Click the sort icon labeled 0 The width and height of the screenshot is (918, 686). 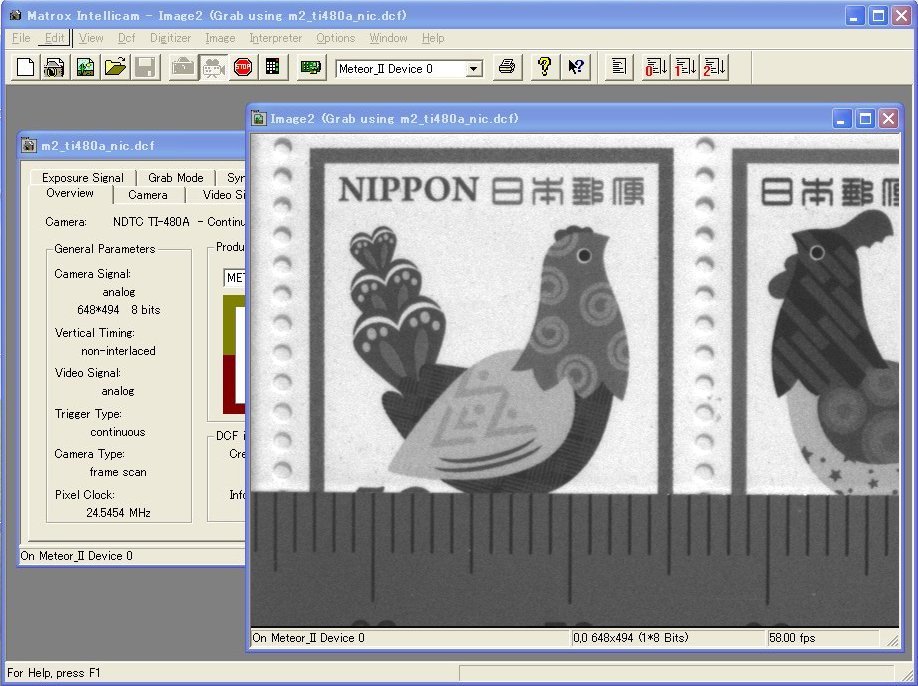656,67
